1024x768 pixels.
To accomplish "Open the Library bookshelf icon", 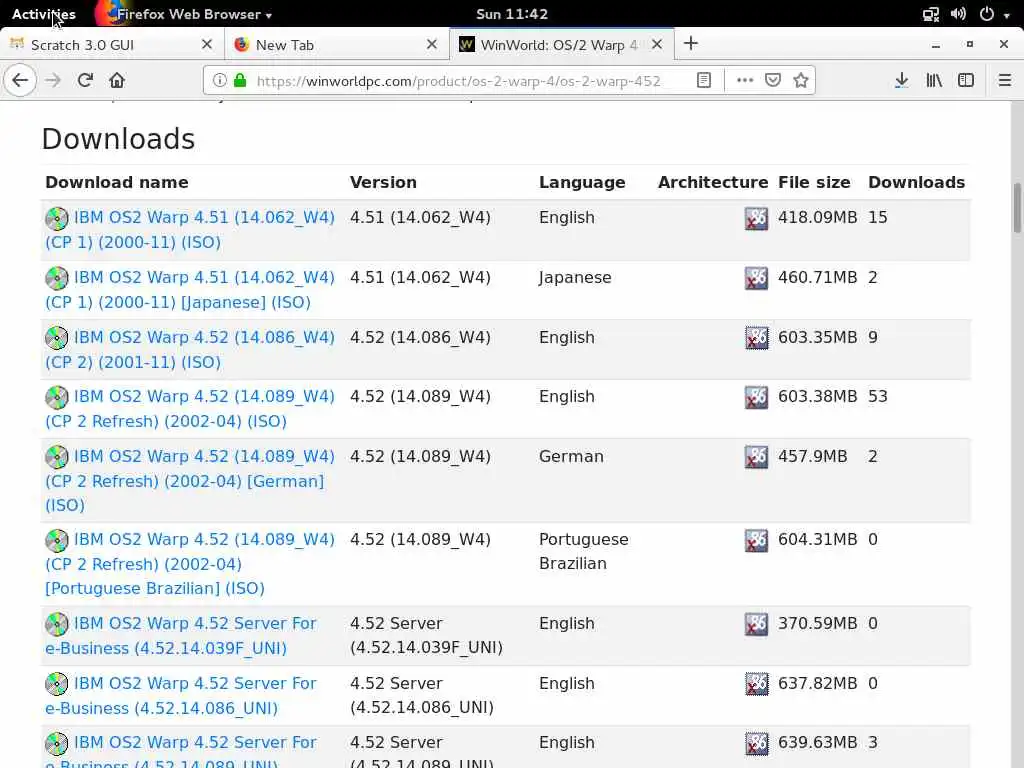I will pyautogui.click(x=934, y=80).
